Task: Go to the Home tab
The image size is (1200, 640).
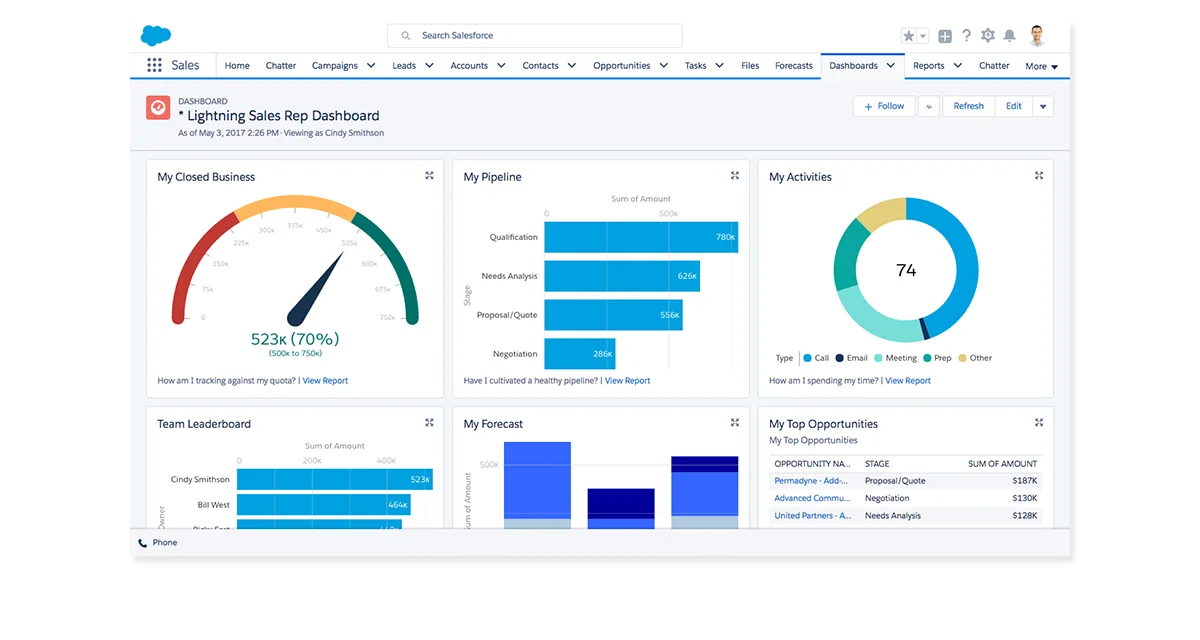Action: tap(237, 66)
